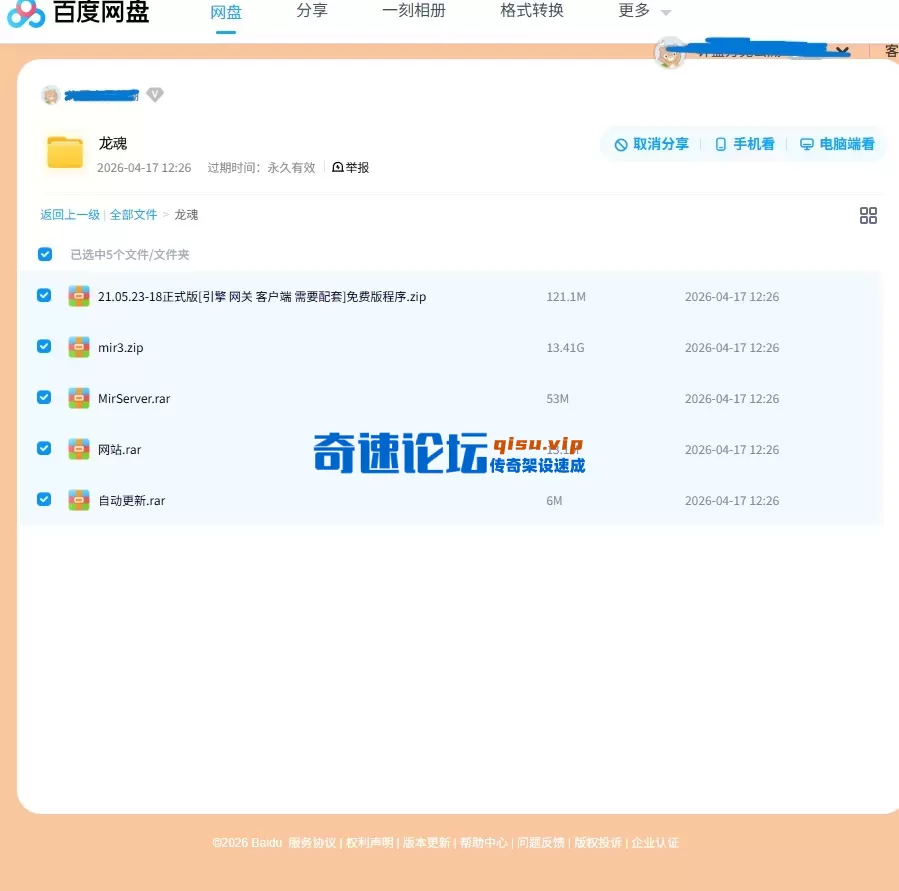
Task: Switch to the 分享 tab
Action: (x=311, y=11)
